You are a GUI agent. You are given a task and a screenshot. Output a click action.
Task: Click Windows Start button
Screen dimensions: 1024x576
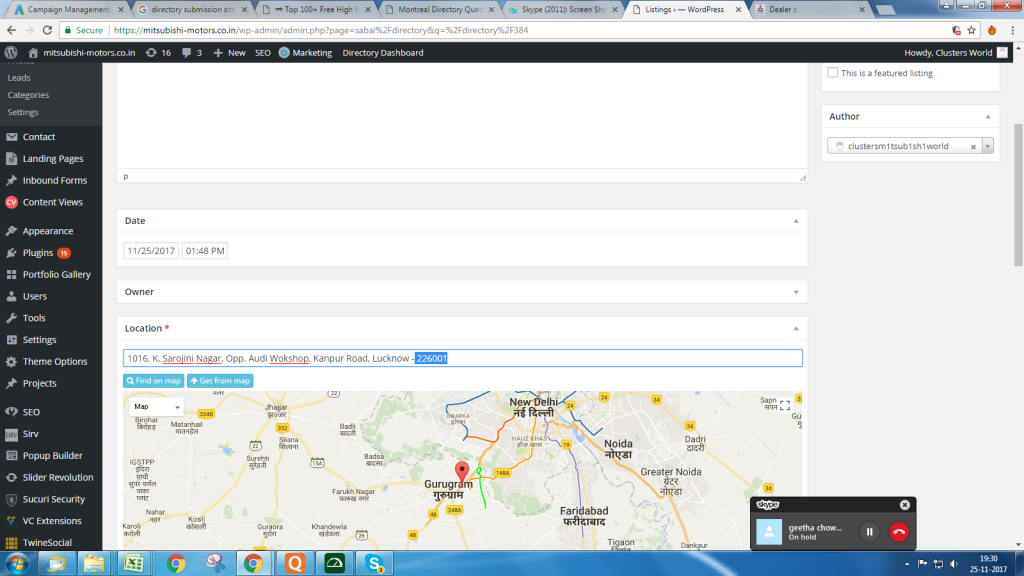(x=16, y=564)
